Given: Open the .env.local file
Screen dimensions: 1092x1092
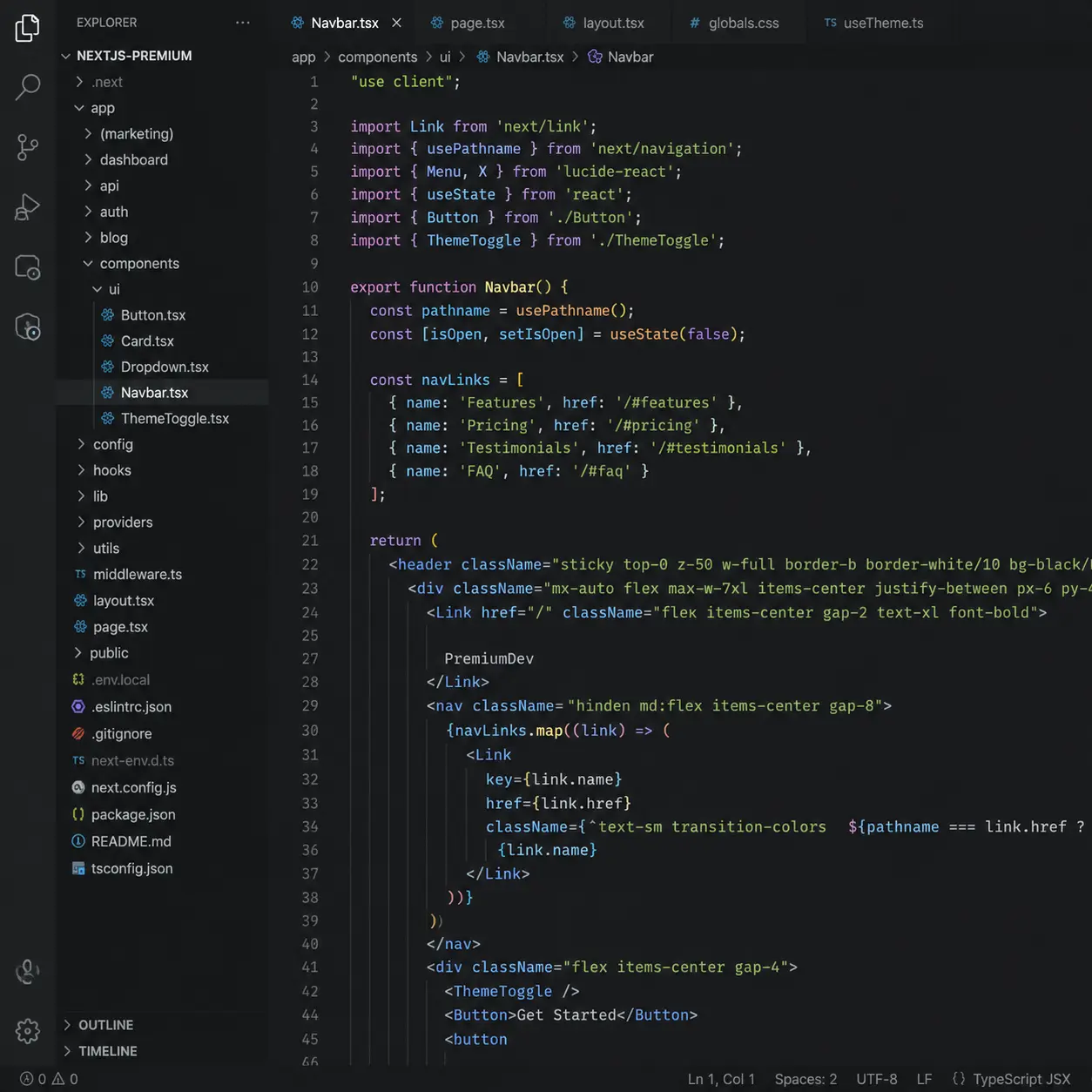Looking at the screenshot, I should (x=120, y=680).
